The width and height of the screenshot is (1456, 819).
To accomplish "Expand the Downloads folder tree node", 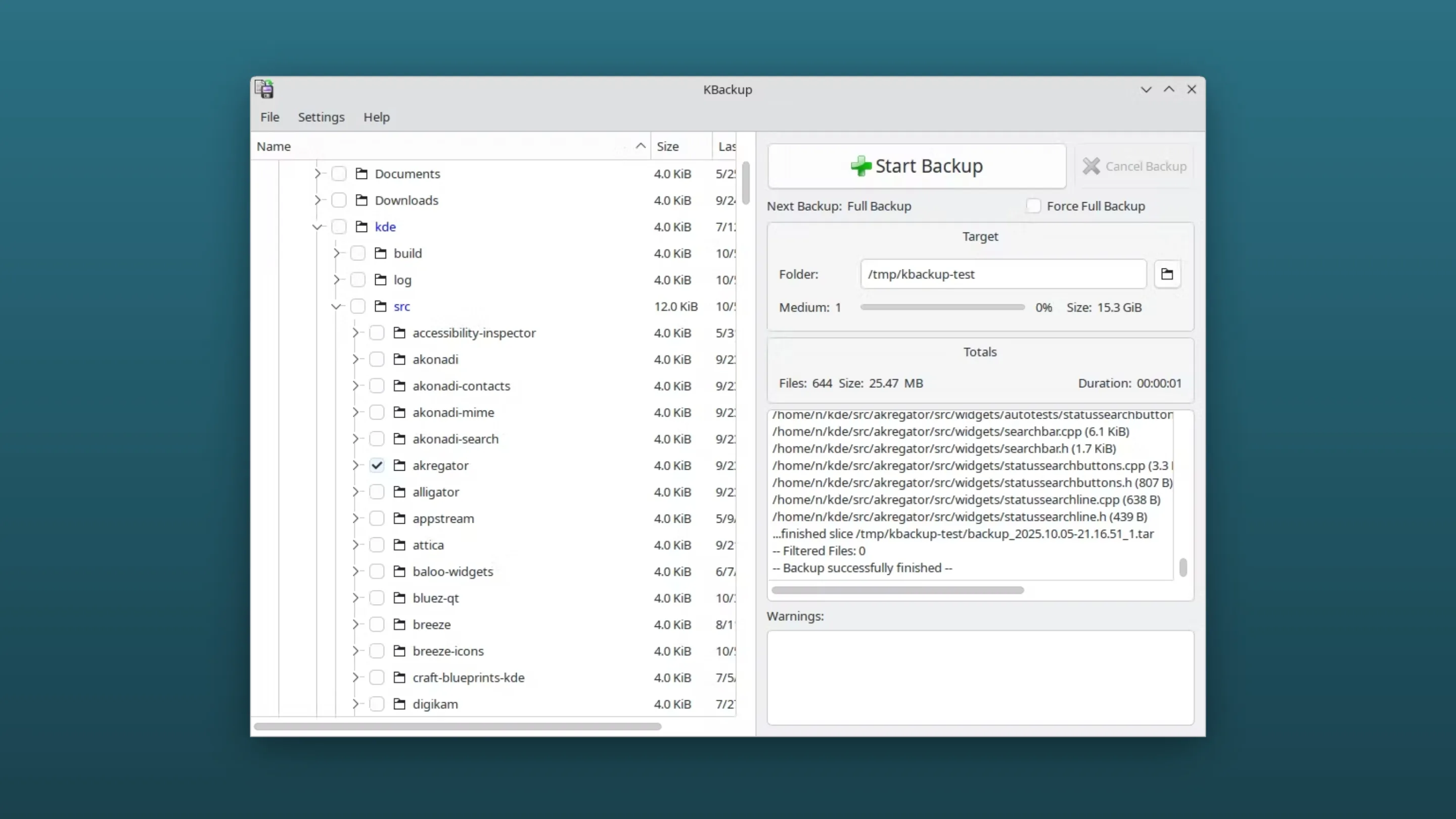I will [317, 200].
